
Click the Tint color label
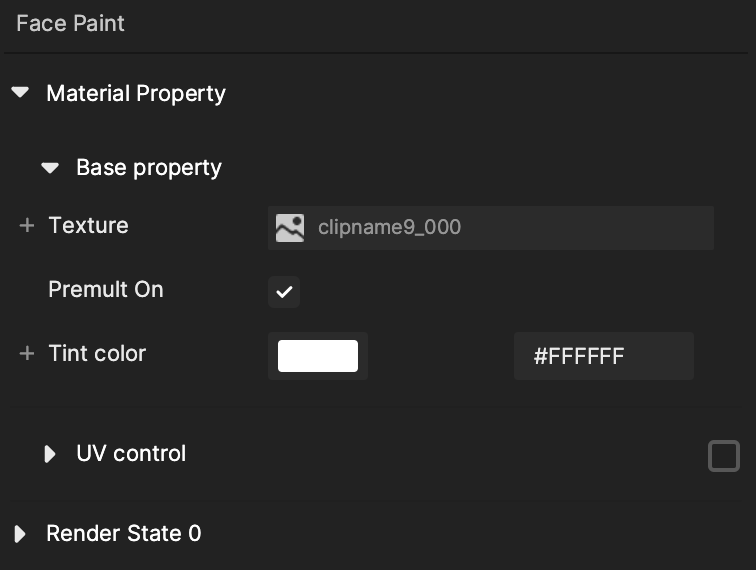[x=97, y=353]
